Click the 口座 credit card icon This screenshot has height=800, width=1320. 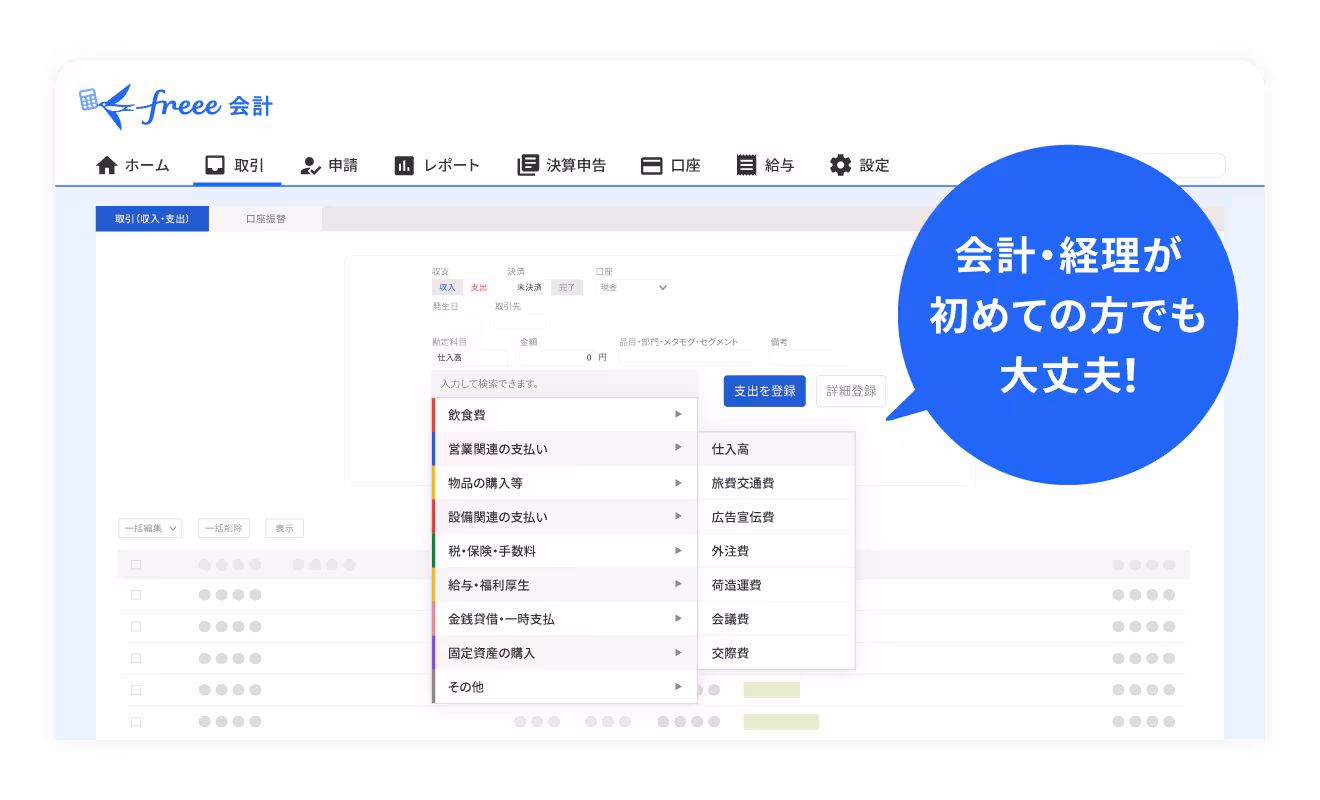click(x=652, y=166)
